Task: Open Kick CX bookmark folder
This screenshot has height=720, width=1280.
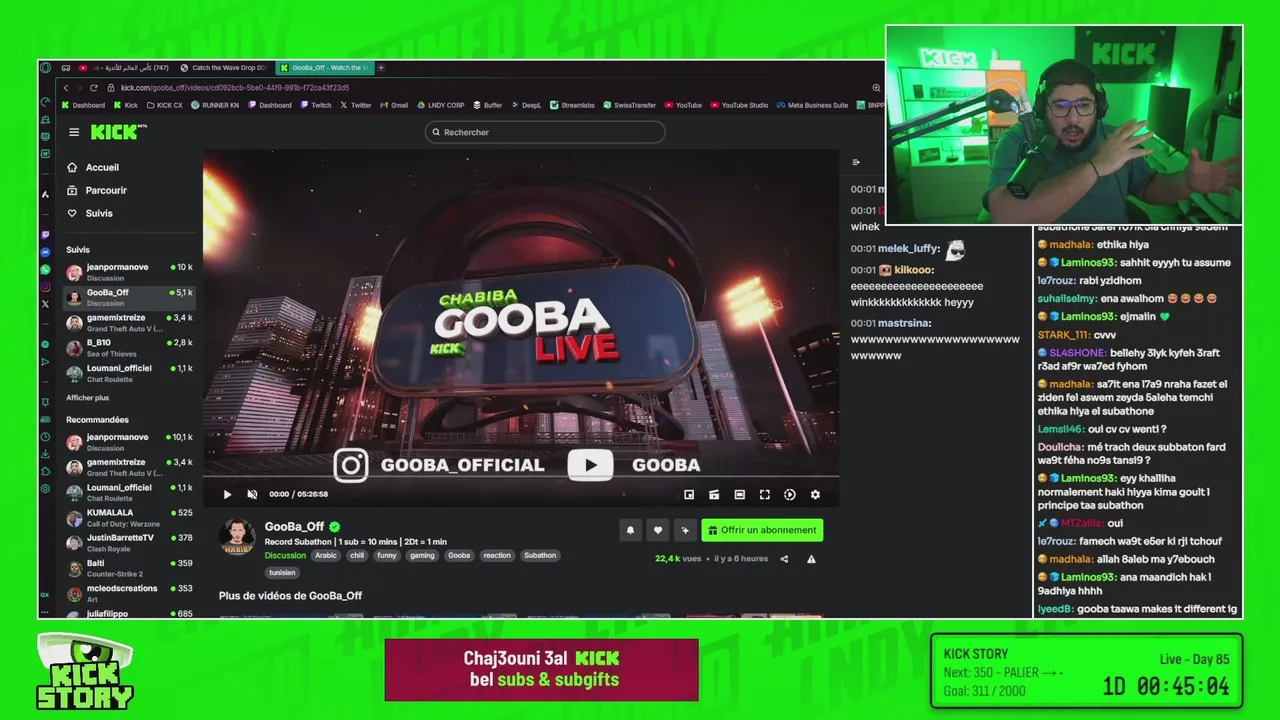Action: [x=164, y=105]
